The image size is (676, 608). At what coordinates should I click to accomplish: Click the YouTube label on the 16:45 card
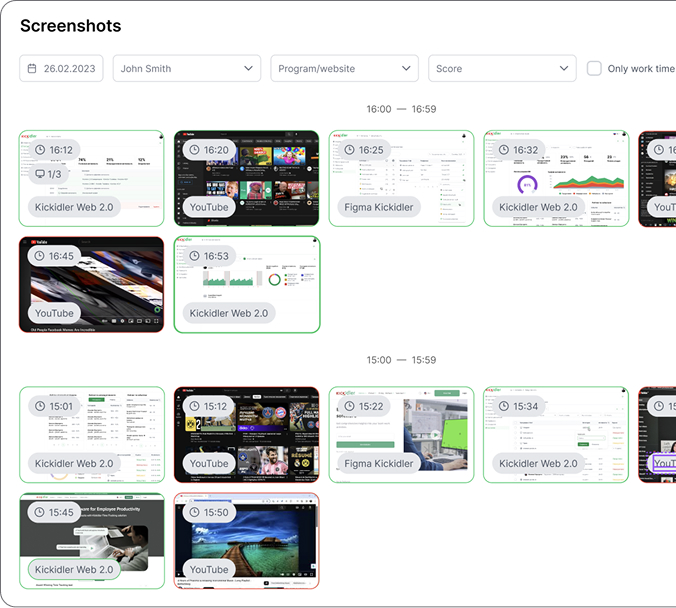tap(54, 313)
